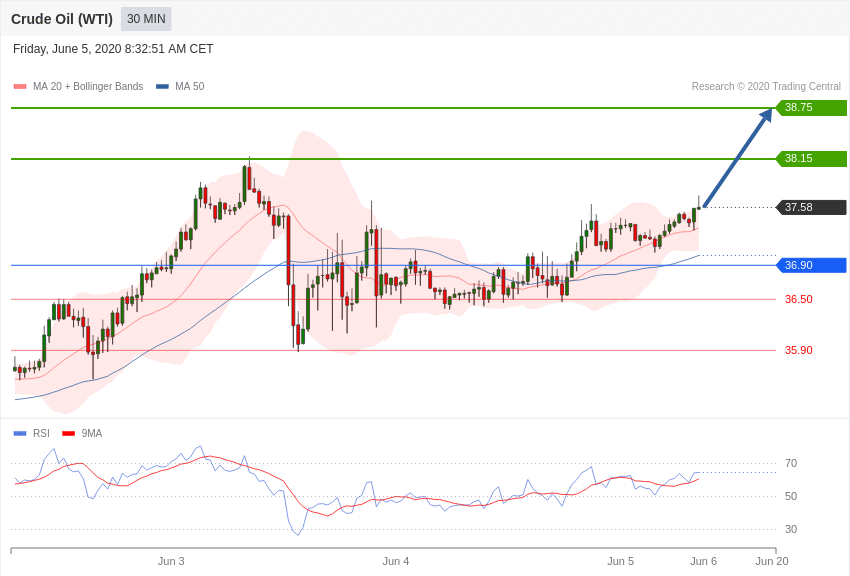850x576 pixels.
Task: Select the MA 20 + Bollinger Bands label
Action: pos(88,86)
